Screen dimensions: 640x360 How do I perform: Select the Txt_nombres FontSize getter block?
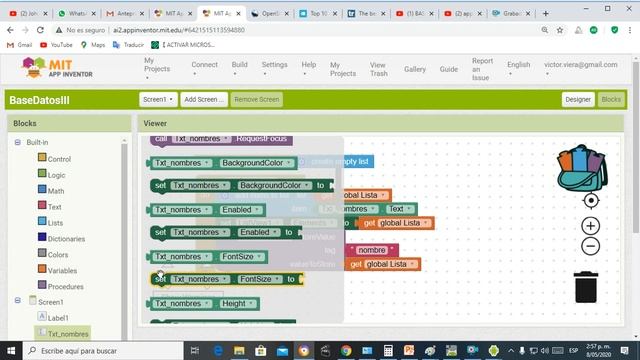coord(207,257)
